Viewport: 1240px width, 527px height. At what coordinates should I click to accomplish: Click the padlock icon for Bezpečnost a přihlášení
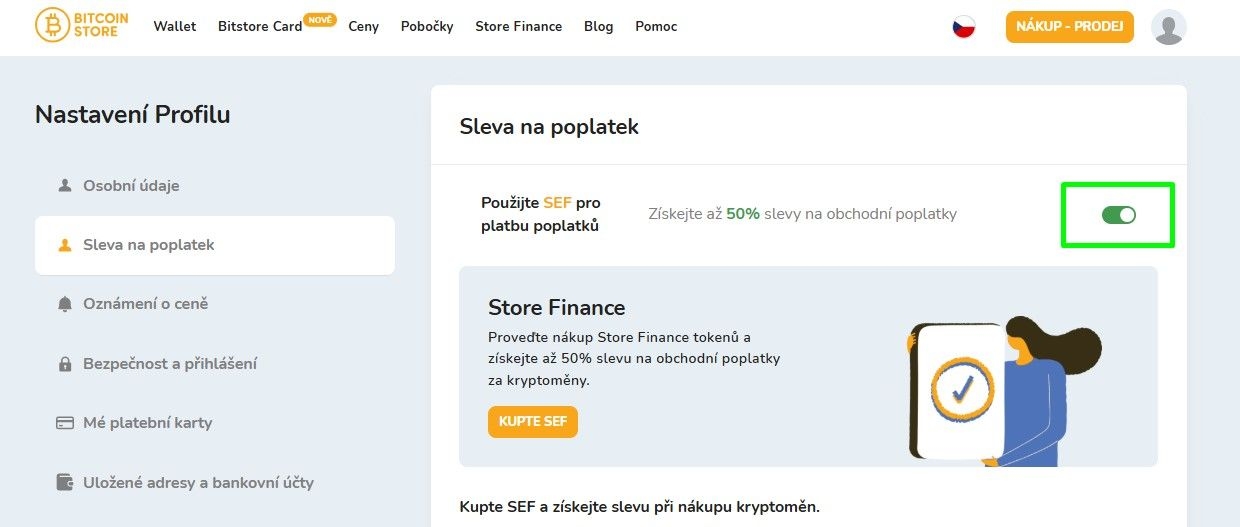(65, 364)
